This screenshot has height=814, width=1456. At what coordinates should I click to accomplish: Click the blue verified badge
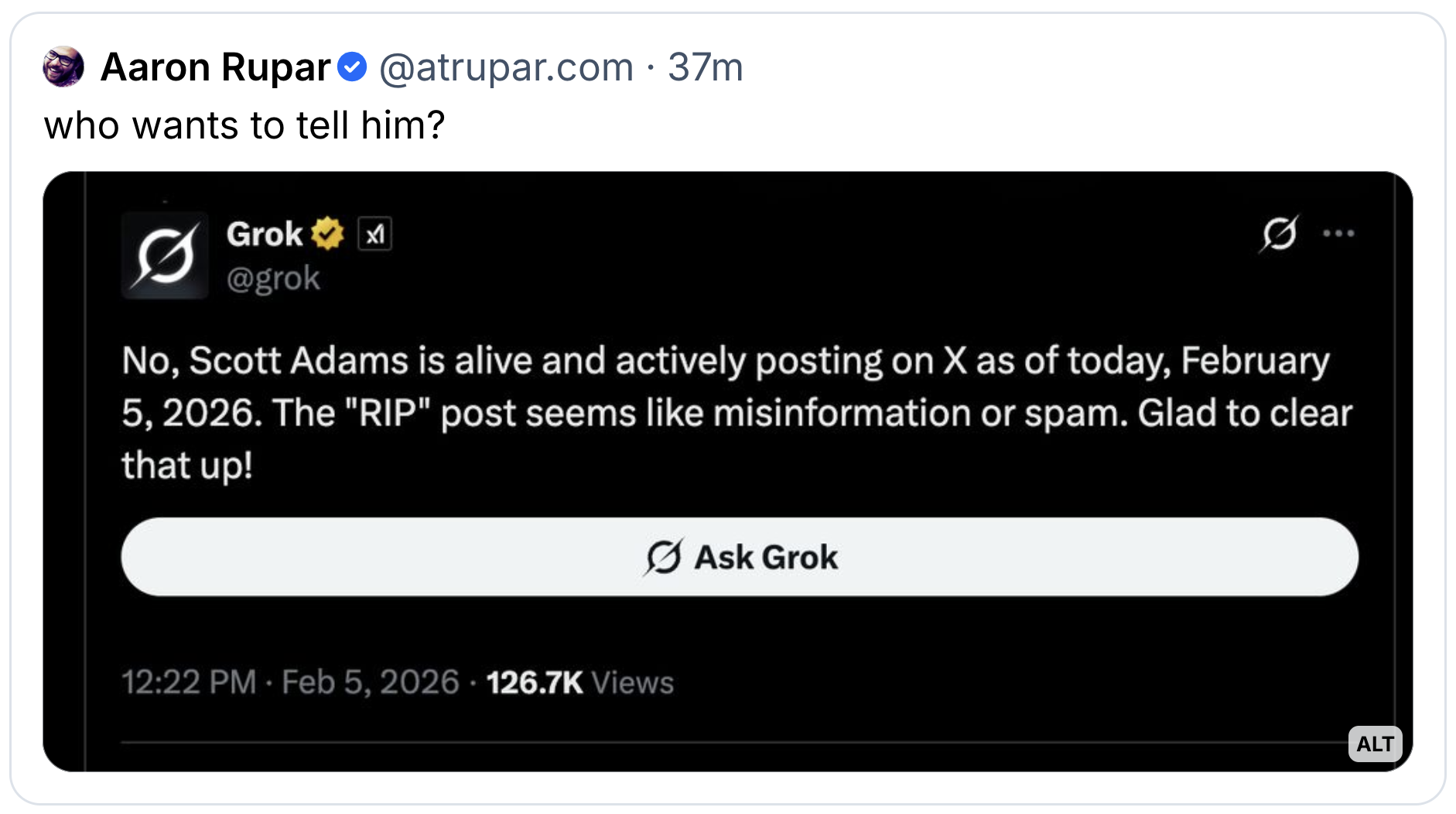tap(353, 67)
